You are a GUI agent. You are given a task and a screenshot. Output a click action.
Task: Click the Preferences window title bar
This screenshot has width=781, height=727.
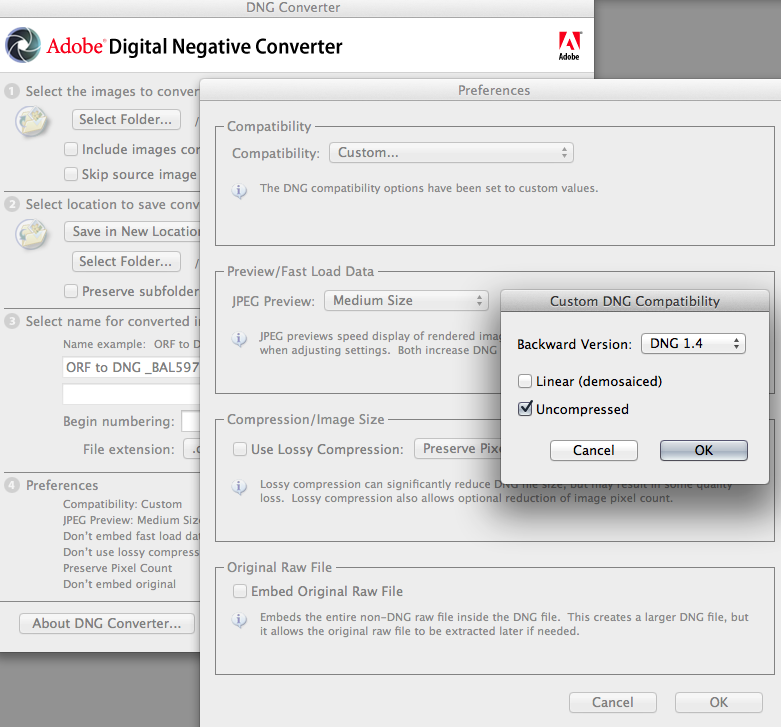coord(493,90)
